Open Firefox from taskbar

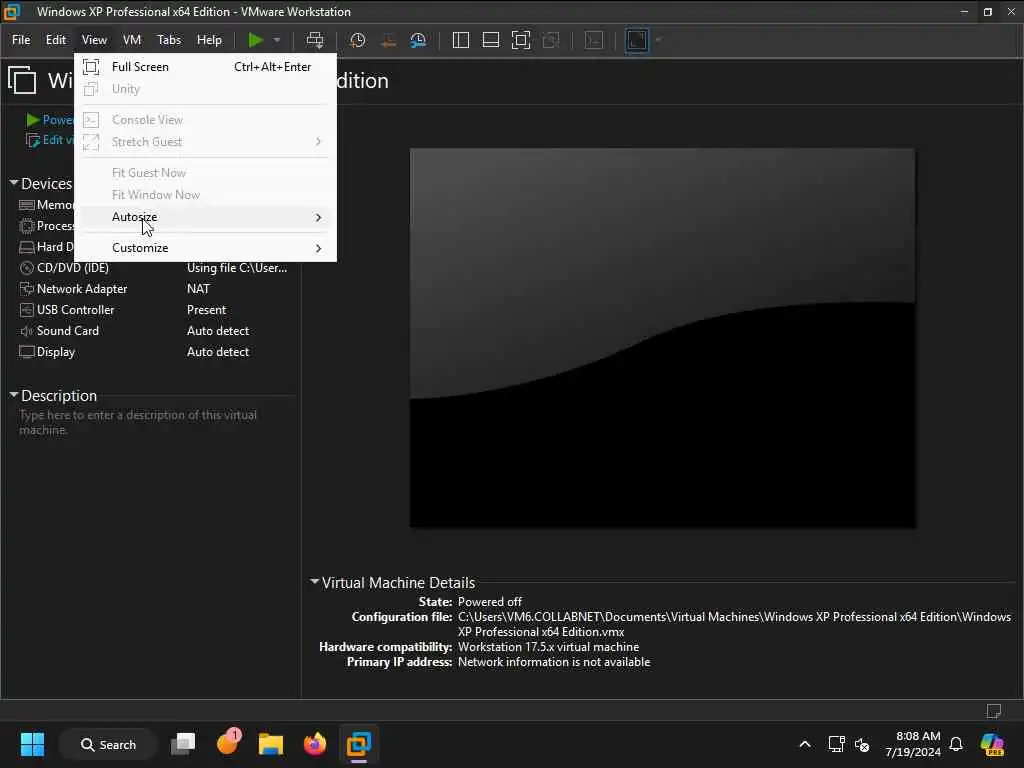point(315,744)
